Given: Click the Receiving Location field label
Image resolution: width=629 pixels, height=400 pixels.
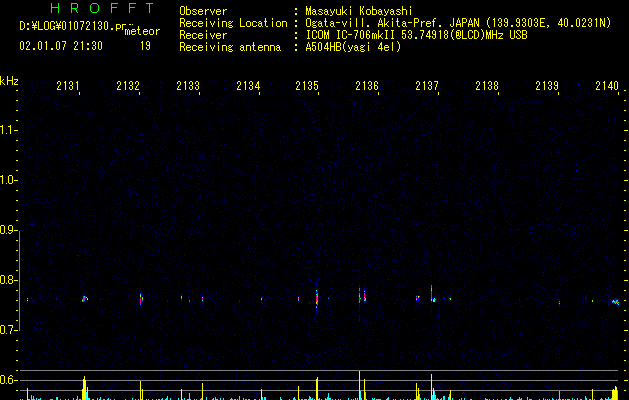Looking at the screenshot, I should click(x=233, y=23).
